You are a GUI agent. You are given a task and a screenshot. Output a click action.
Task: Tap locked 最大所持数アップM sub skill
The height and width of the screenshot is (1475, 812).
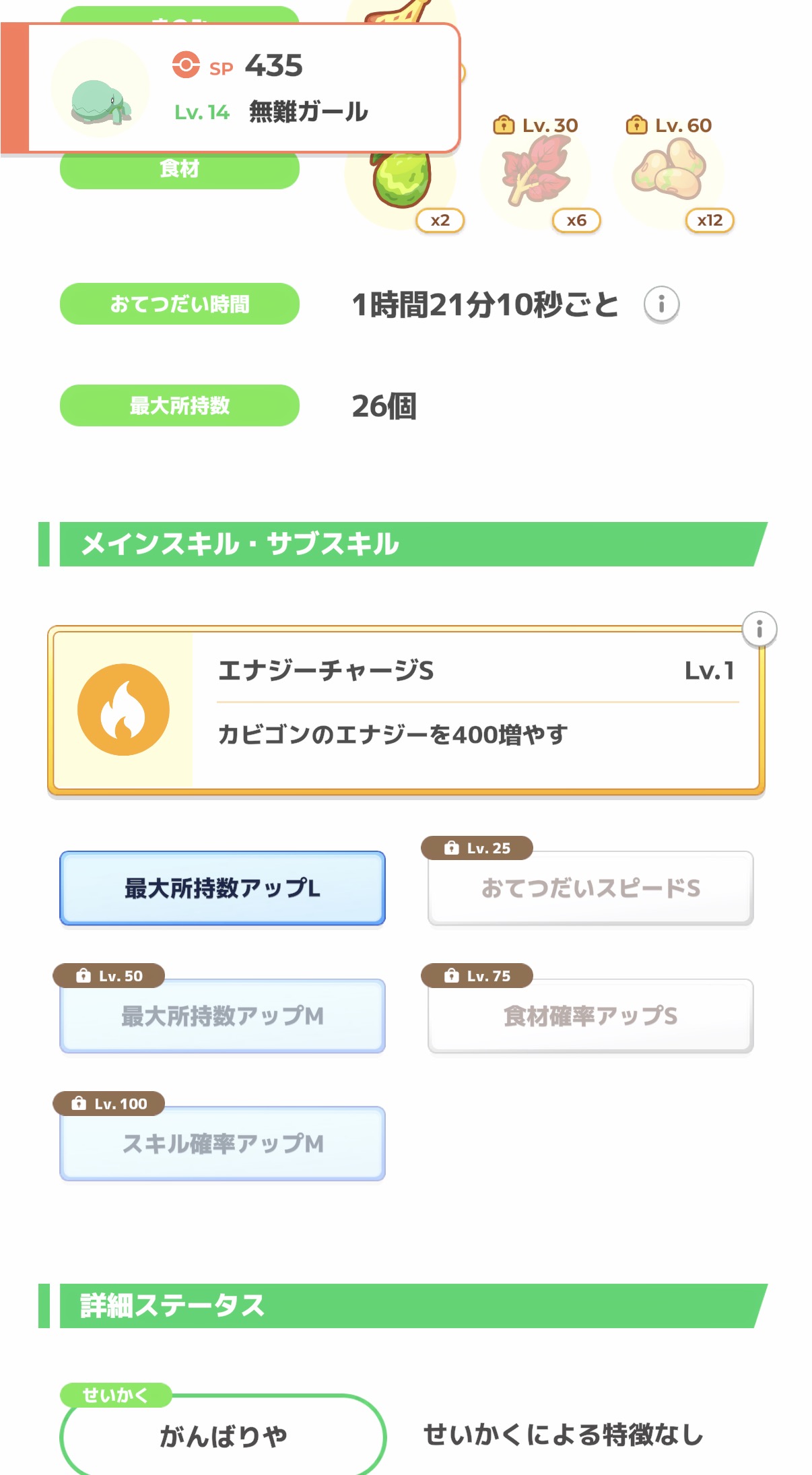pyautogui.click(x=222, y=1016)
